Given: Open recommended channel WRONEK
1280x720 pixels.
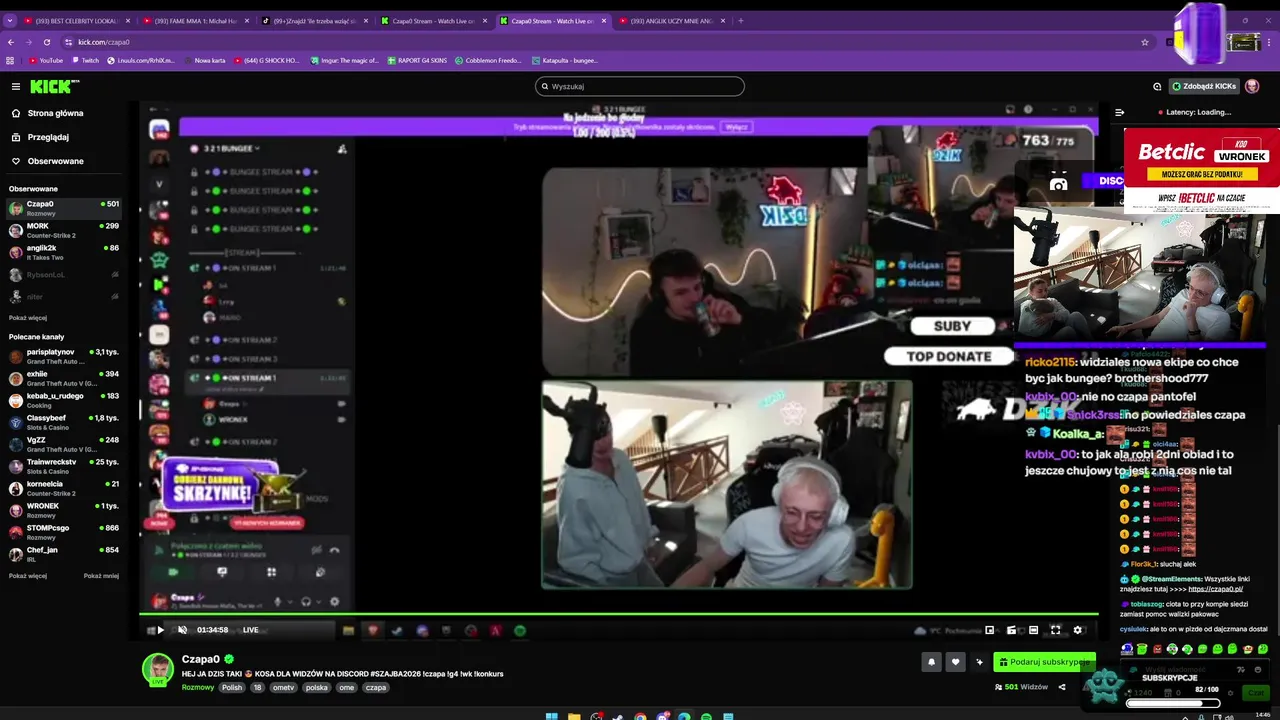Looking at the screenshot, I should (x=64, y=510).
